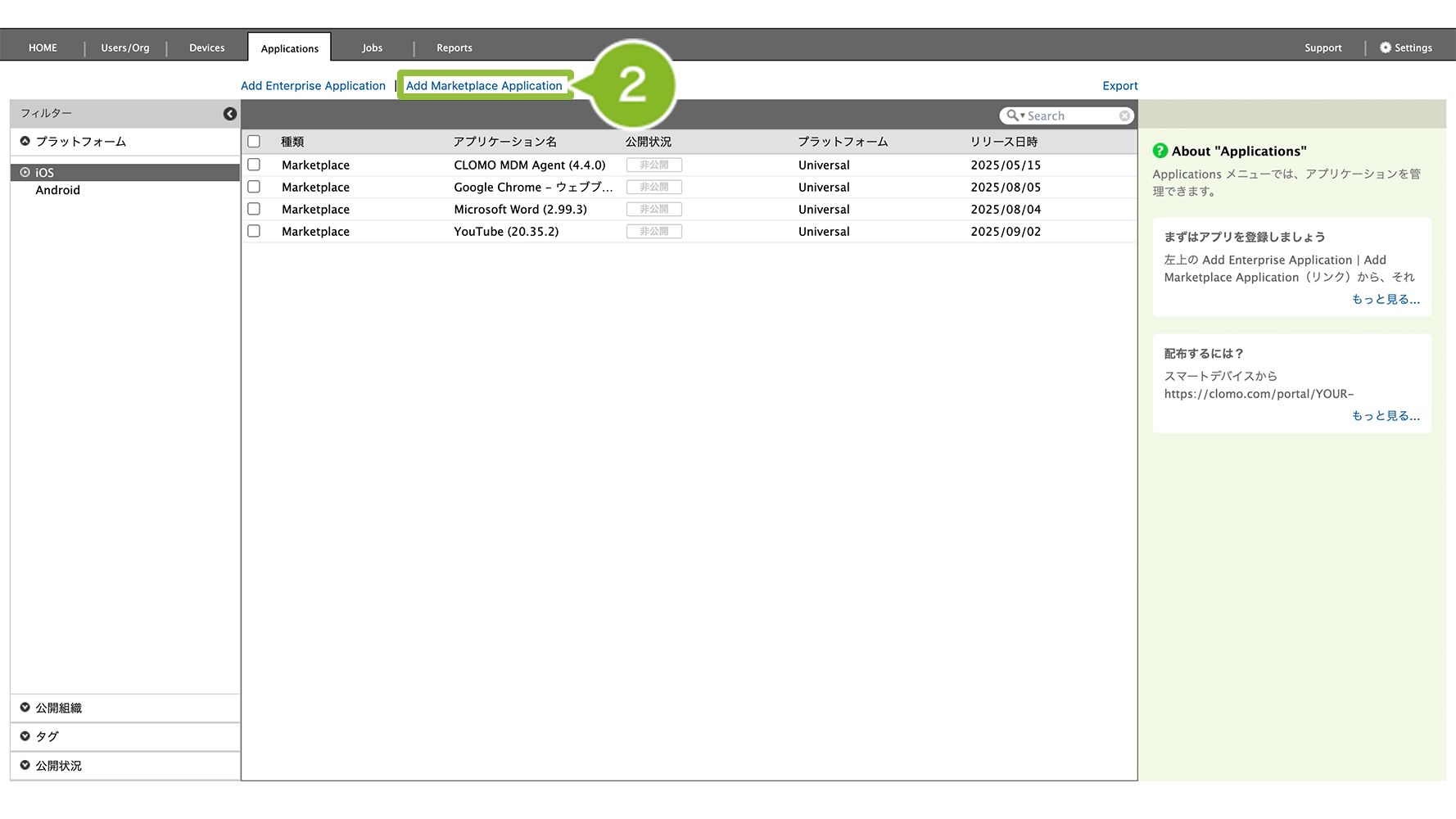Open the Reports tab
Screen dimensions: 1456x819
coord(454,48)
